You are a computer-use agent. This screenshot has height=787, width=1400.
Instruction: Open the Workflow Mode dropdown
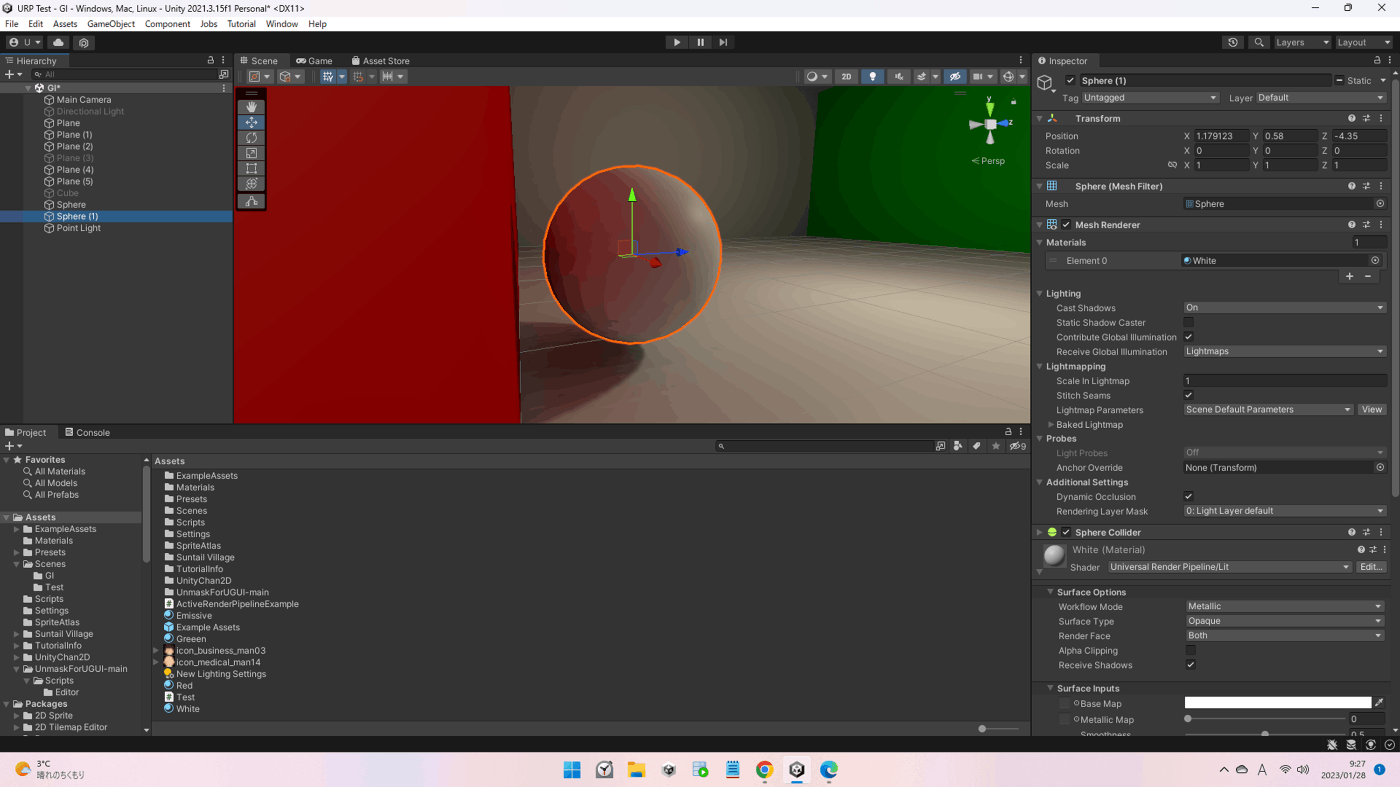[1285, 606]
